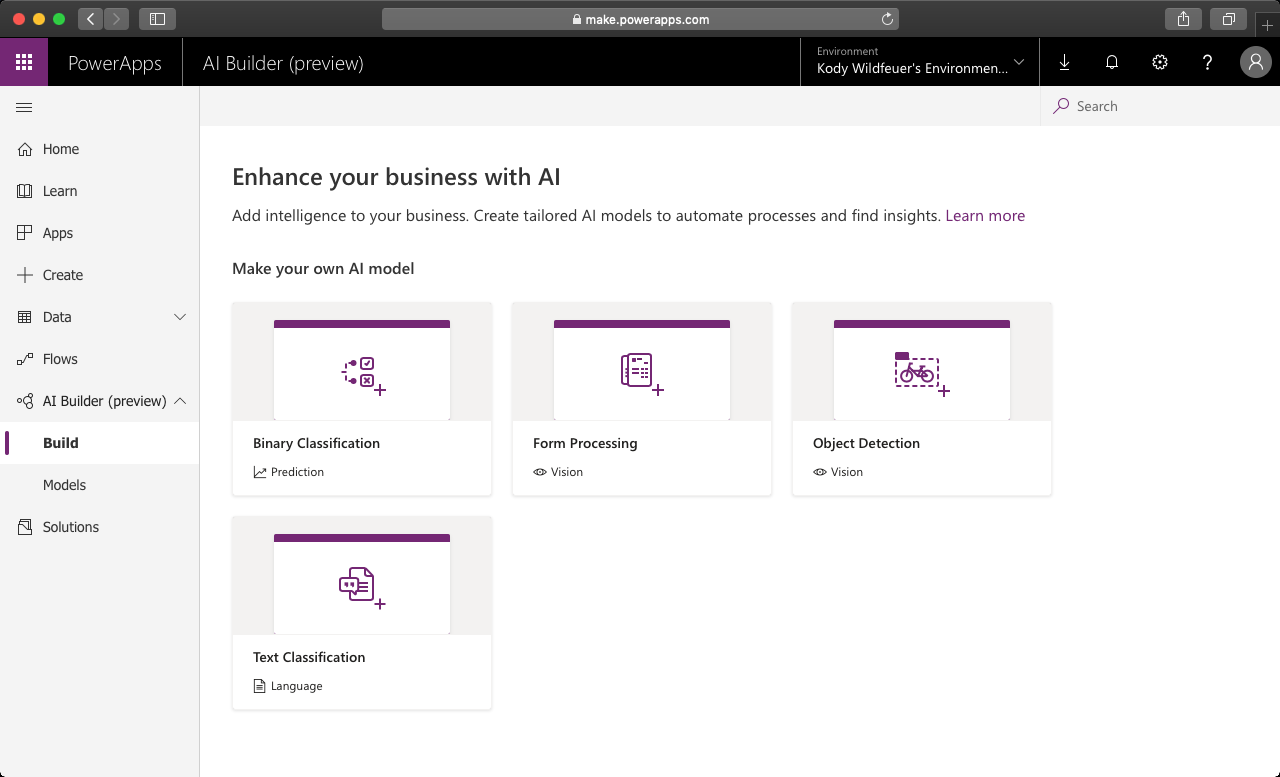Go to the Learn page
Screen dimensions: 1280x777
click(x=61, y=191)
